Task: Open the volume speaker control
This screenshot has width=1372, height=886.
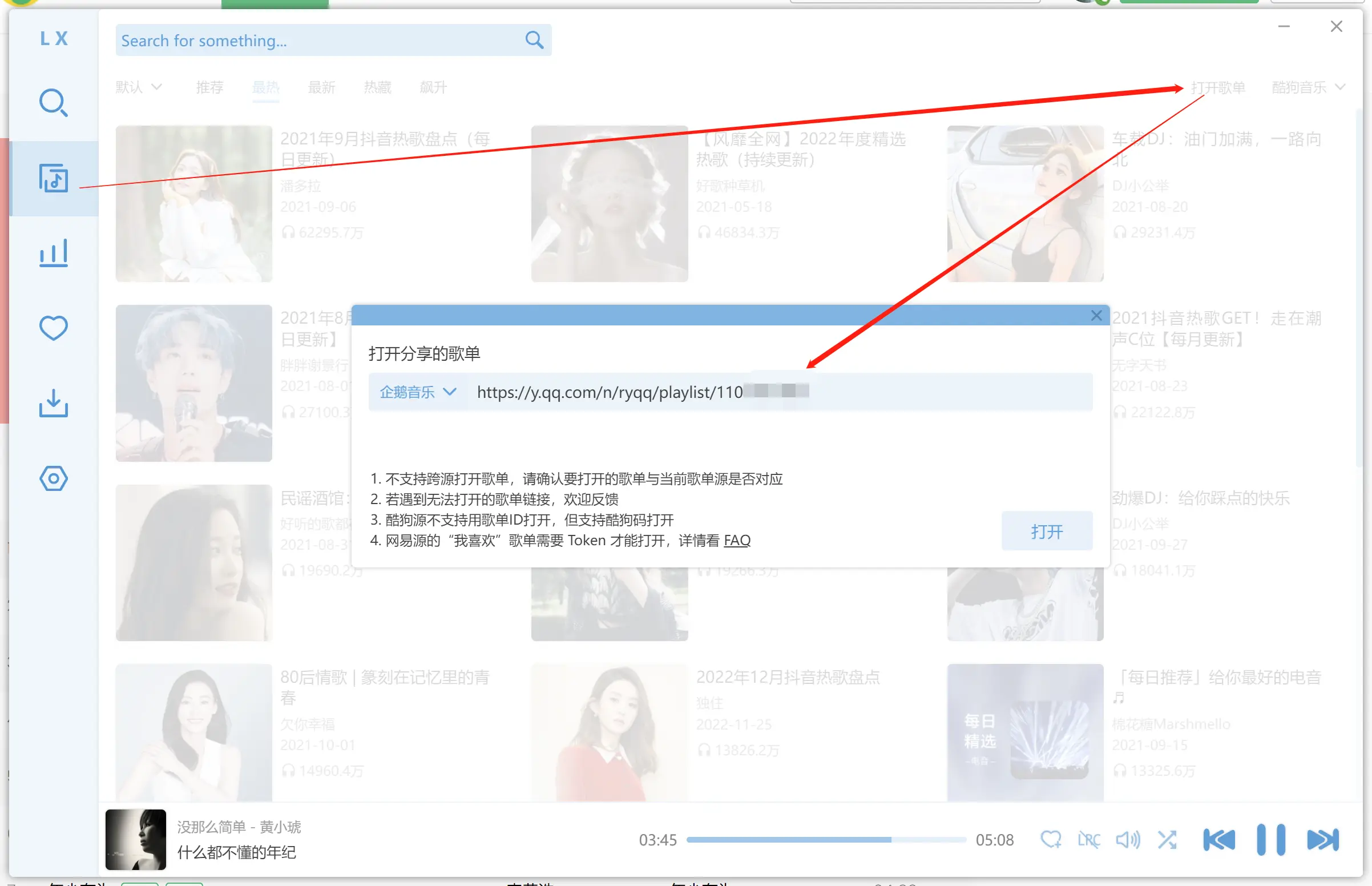Action: [1128, 839]
